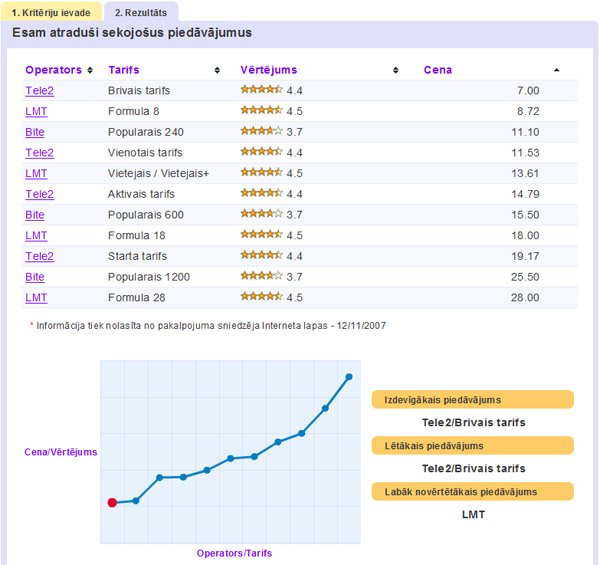Viewport: 600px width, 565px height.
Task: Click the red data point on chart
Action: point(112,503)
